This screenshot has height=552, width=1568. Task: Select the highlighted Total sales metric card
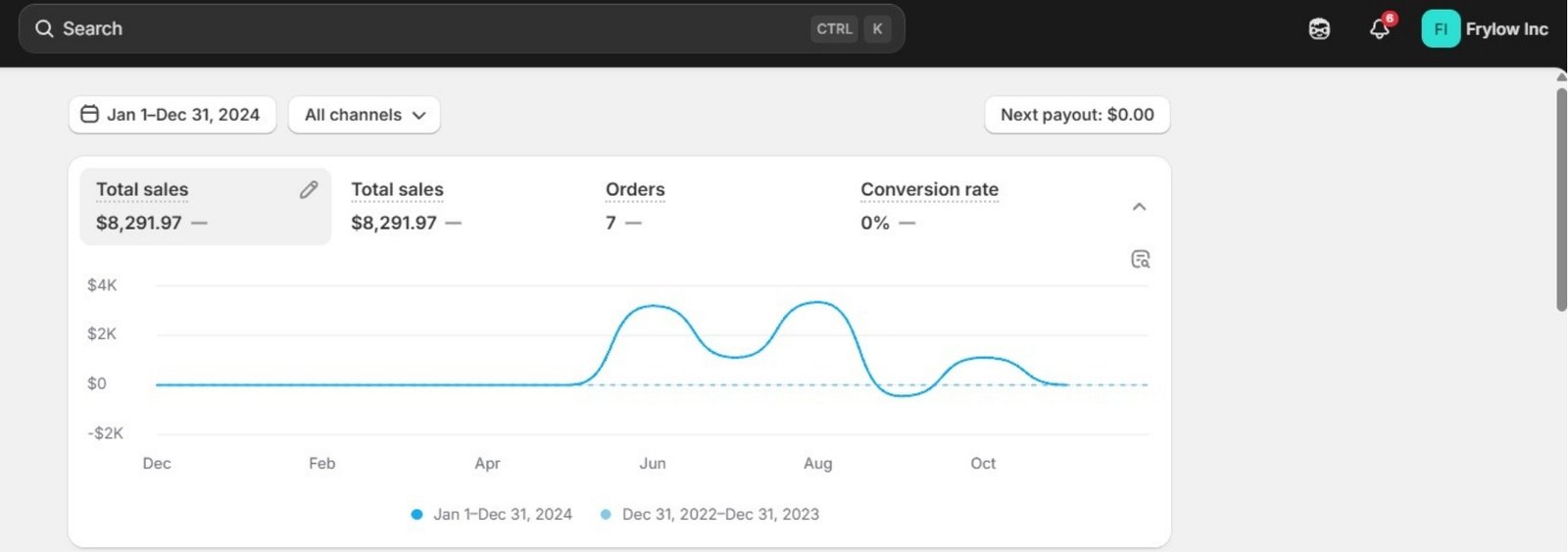click(196, 207)
